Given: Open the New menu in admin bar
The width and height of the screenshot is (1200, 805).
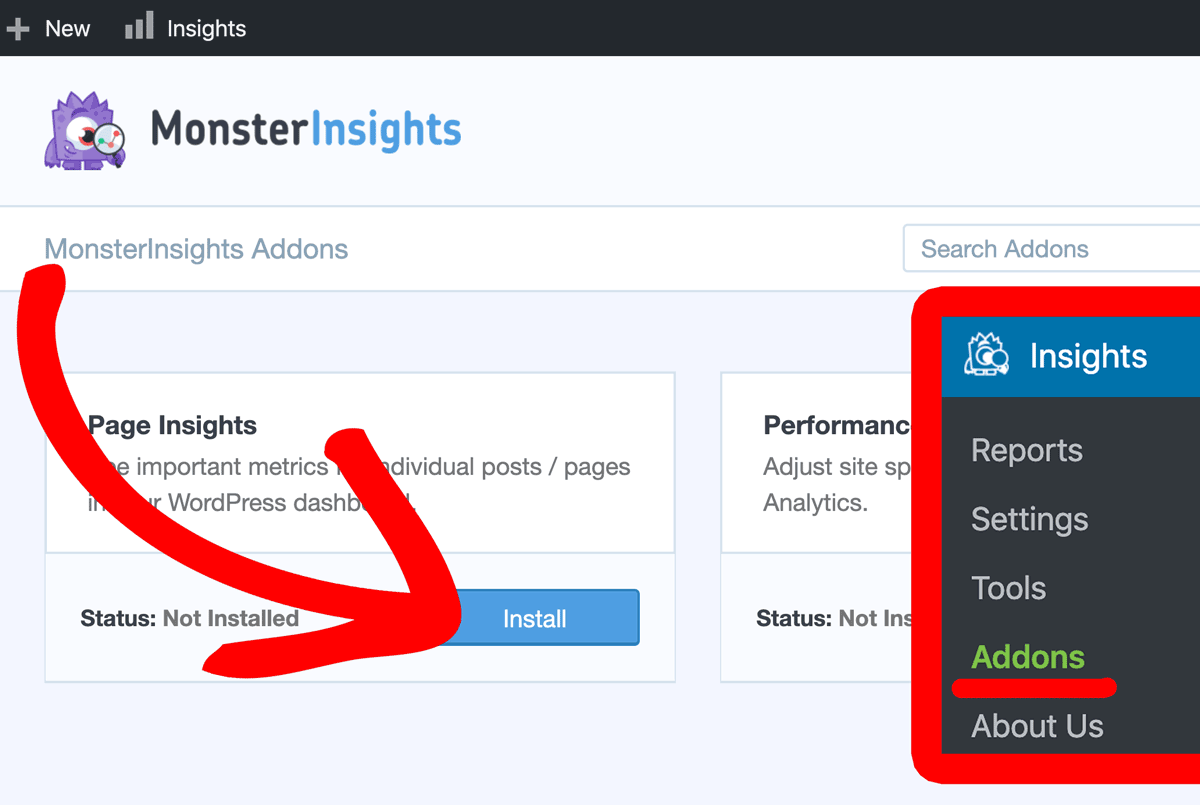Looking at the screenshot, I should click(x=48, y=29).
